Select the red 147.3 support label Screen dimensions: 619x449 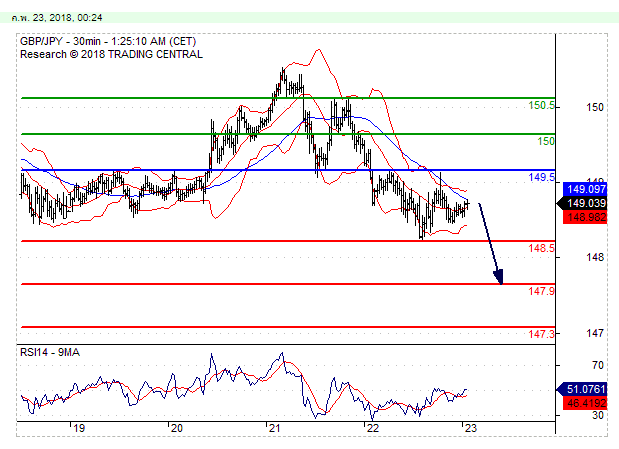(541, 334)
